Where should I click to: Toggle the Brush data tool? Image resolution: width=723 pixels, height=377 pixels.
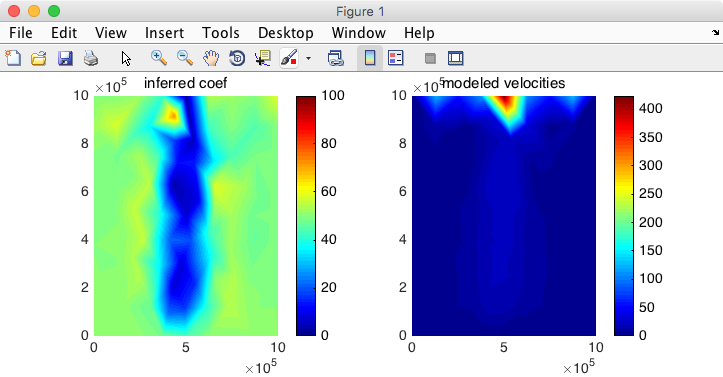click(289, 58)
